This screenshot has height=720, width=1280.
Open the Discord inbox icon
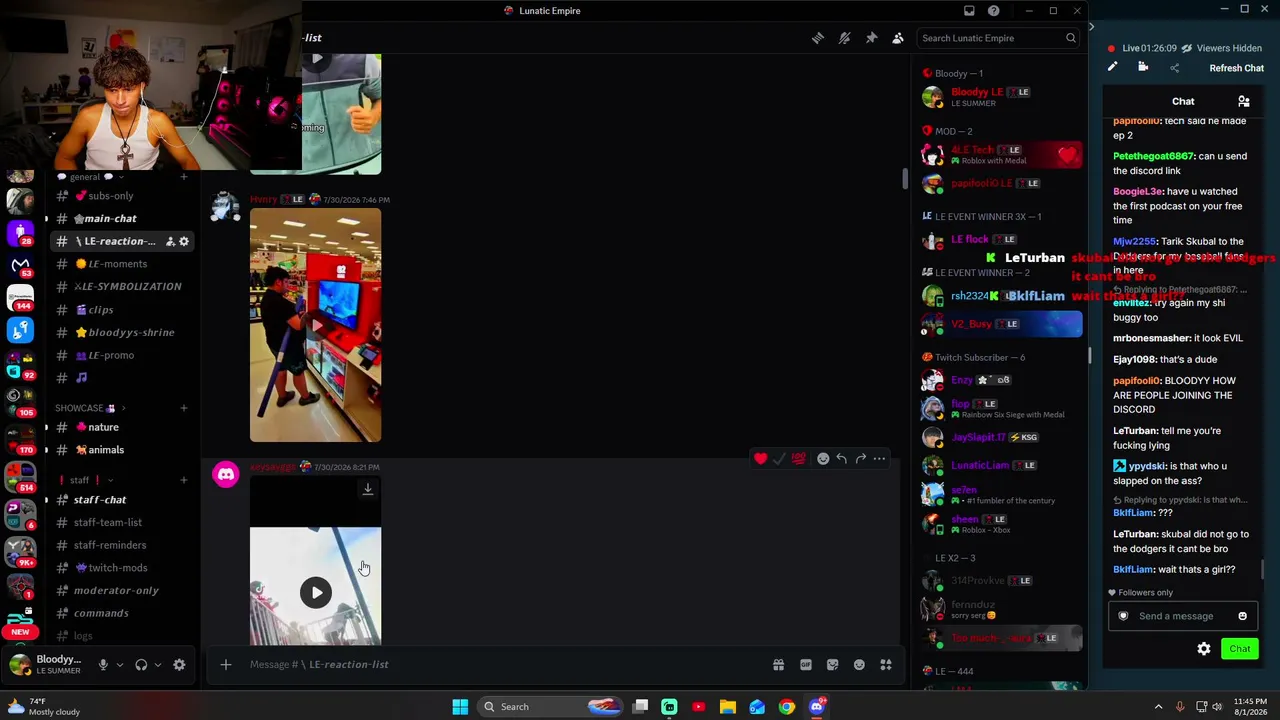coord(969,11)
